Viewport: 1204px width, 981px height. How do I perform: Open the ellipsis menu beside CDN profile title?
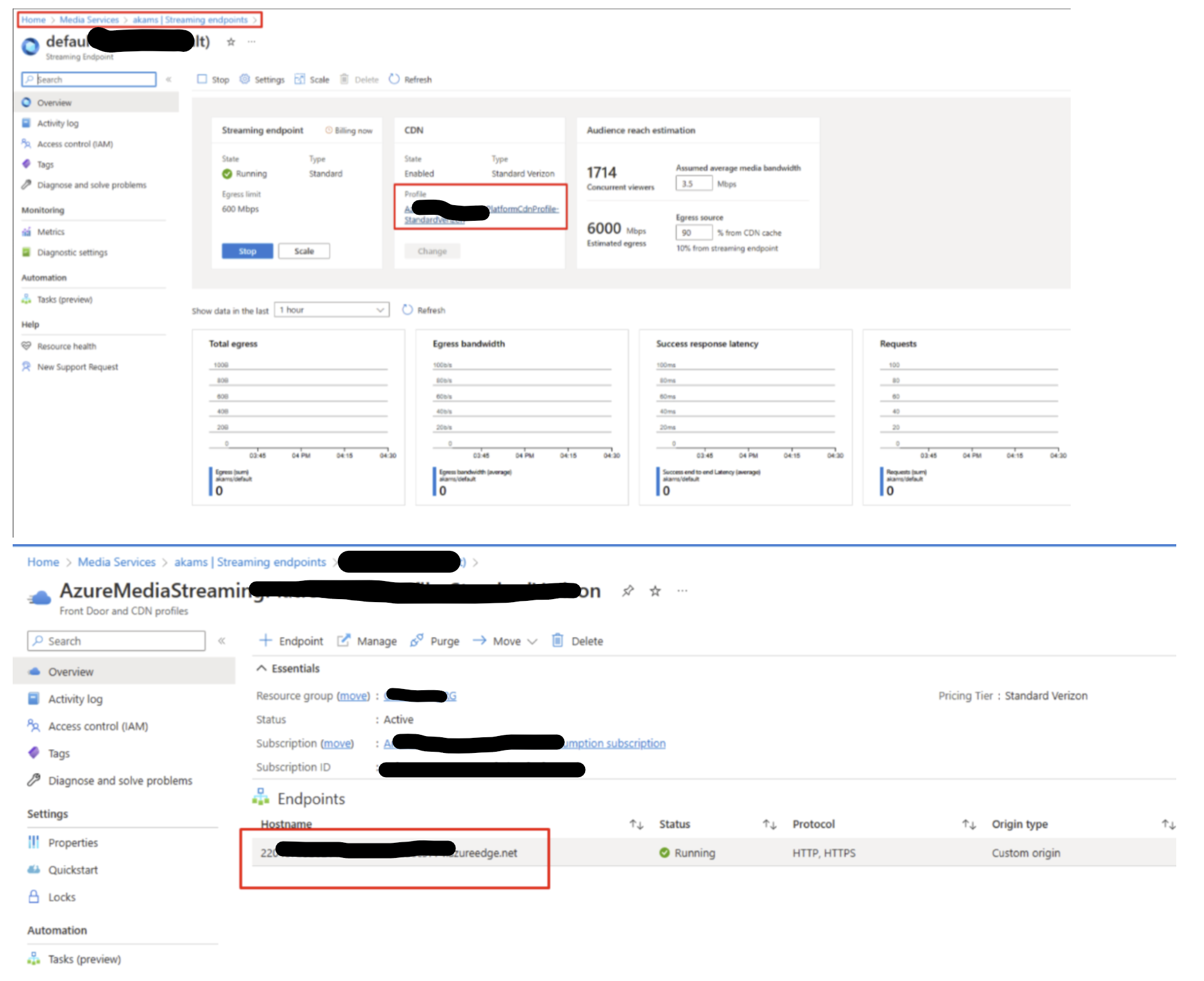[682, 591]
